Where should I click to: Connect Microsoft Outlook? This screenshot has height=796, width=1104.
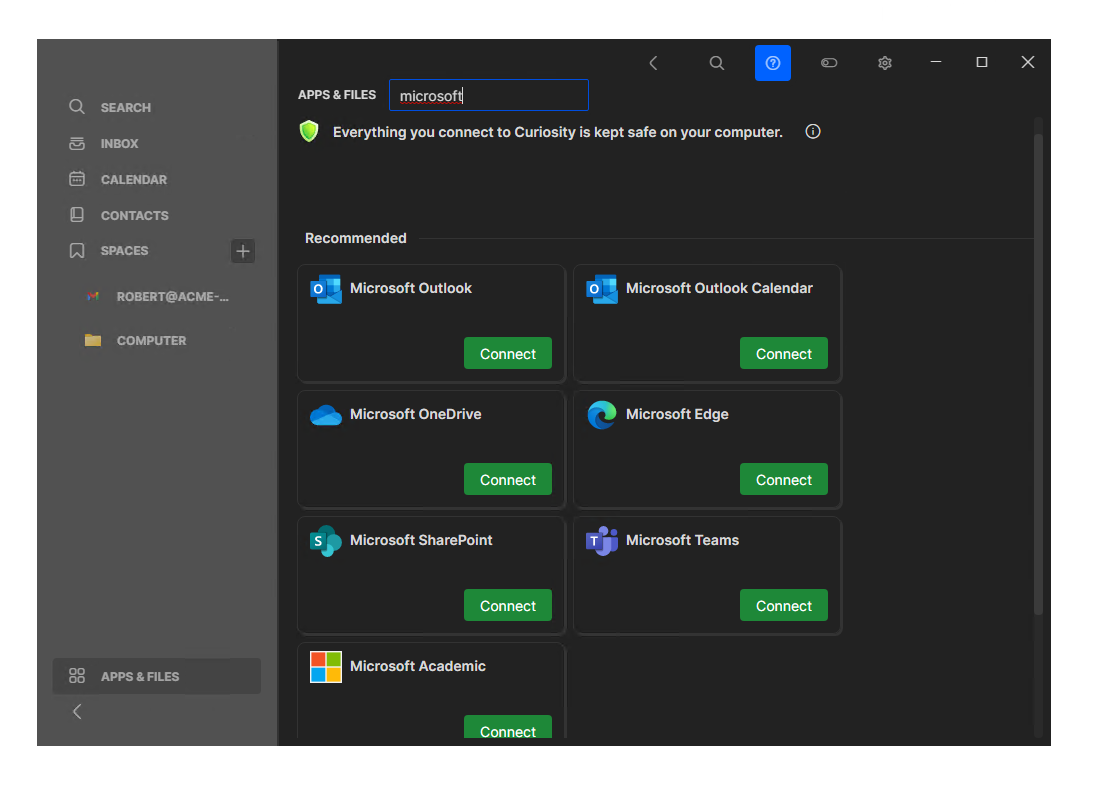(508, 353)
